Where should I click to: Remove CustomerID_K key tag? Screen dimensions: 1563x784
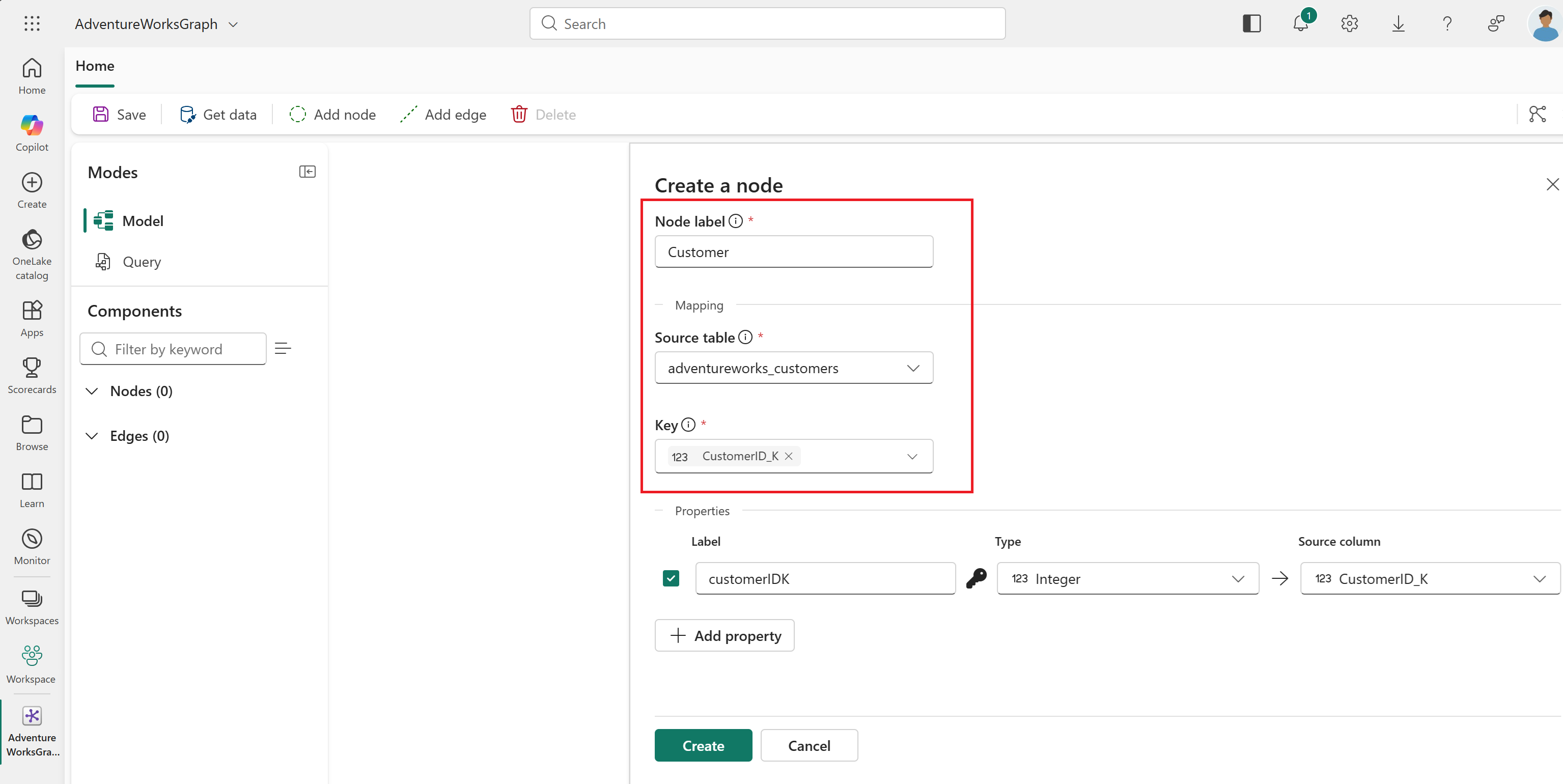tap(788, 456)
